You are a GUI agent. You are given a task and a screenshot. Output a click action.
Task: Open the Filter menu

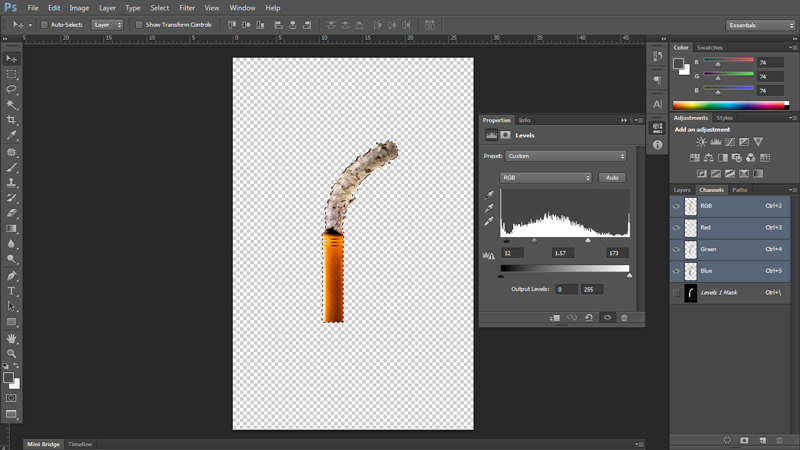[x=187, y=8]
